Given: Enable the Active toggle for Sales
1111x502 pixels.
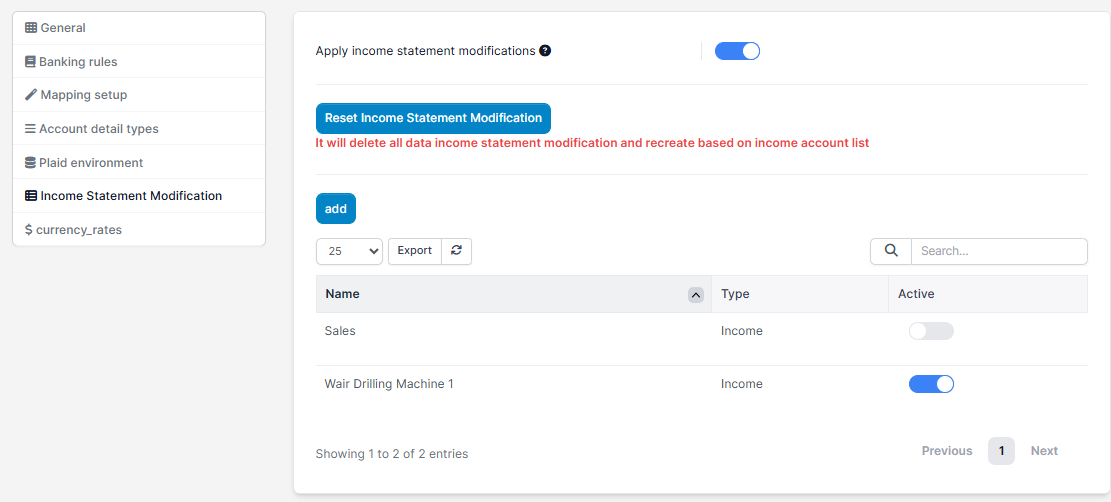Looking at the screenshot, I should (930, 331).
